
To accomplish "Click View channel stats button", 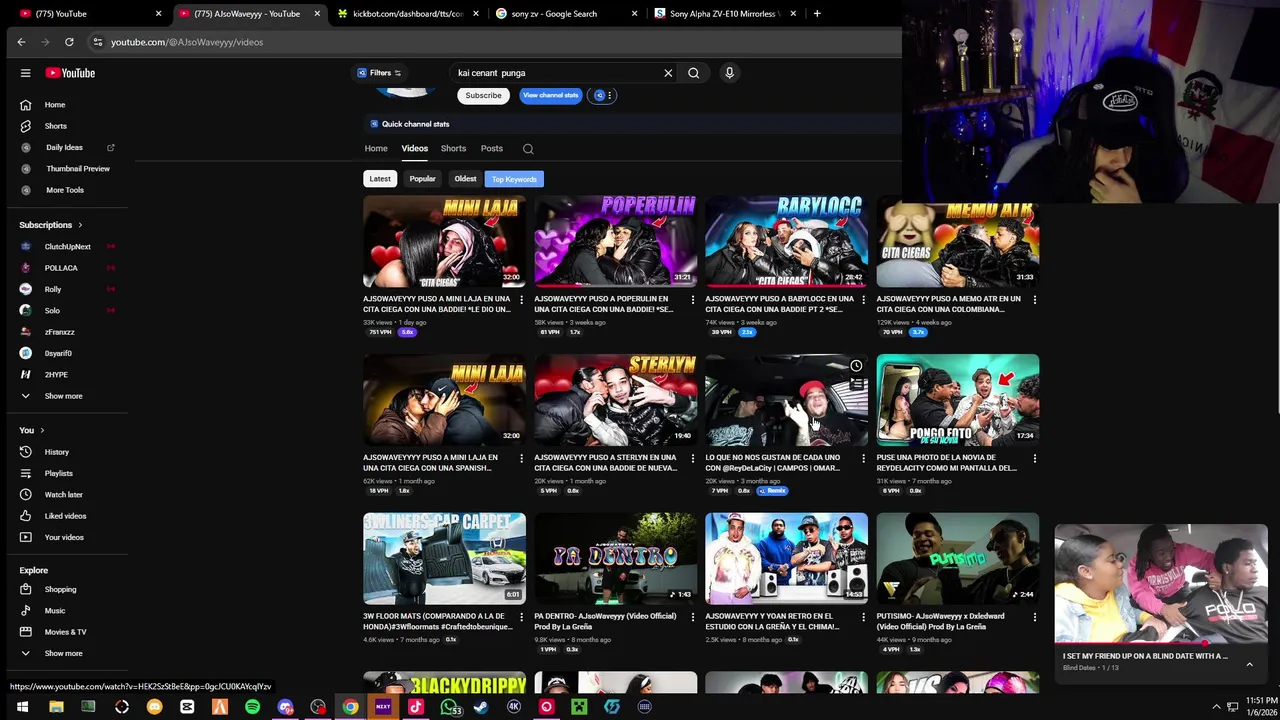I will click(x=550, y=95).
